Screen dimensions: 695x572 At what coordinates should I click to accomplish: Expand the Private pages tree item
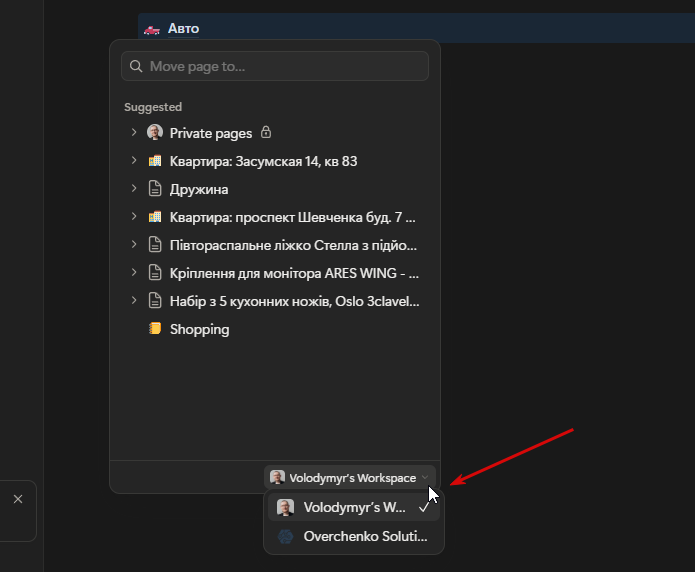[134, 132]
